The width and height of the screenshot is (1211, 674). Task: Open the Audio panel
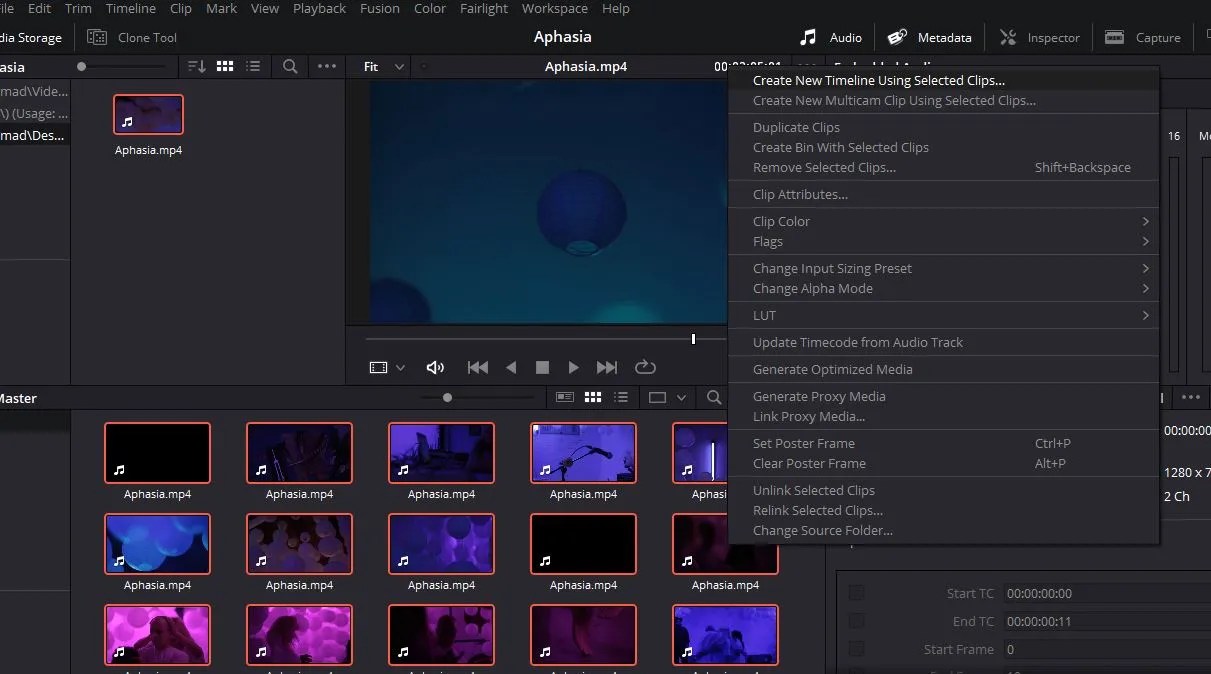tap(830, 37)
